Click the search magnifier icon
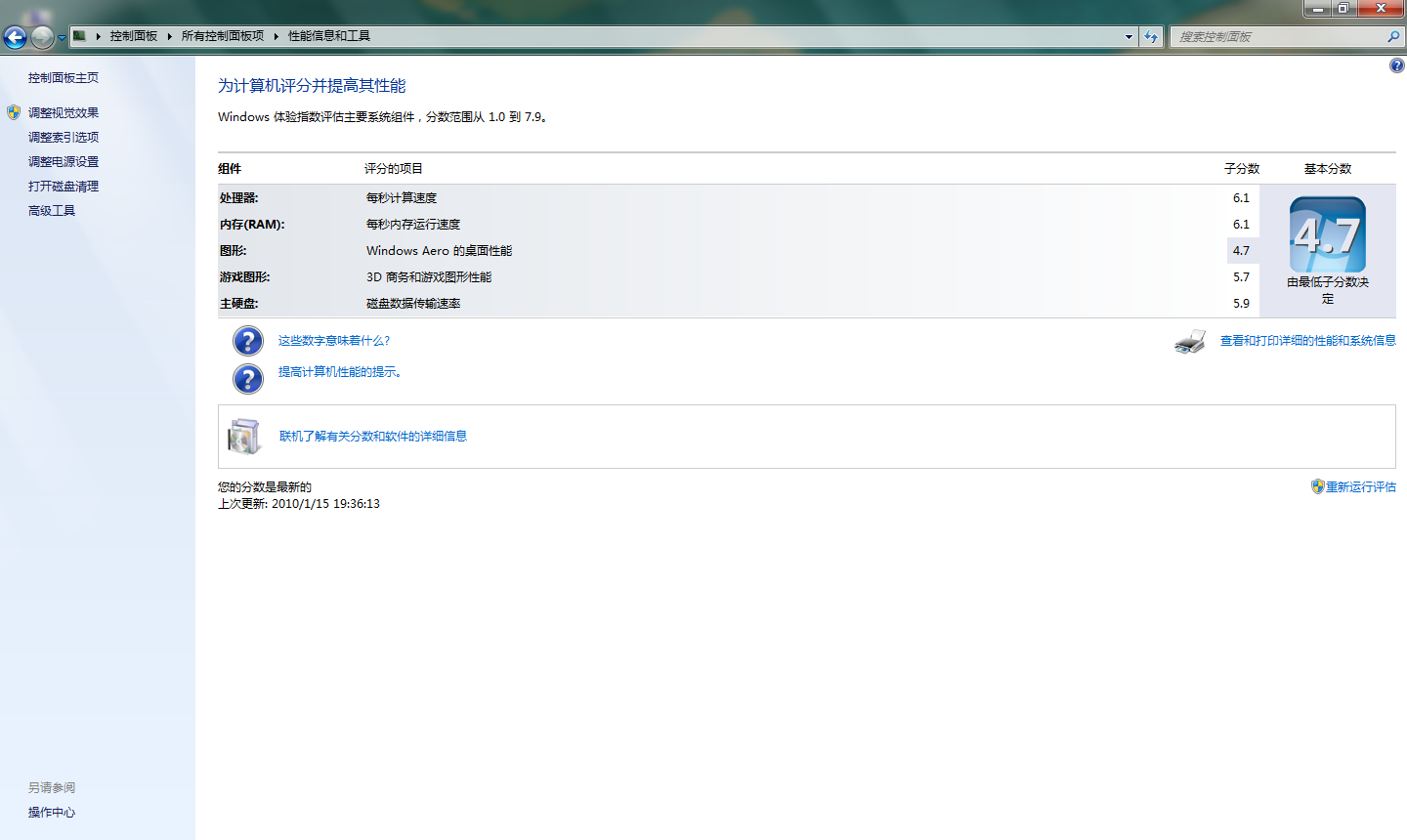 1393,37
